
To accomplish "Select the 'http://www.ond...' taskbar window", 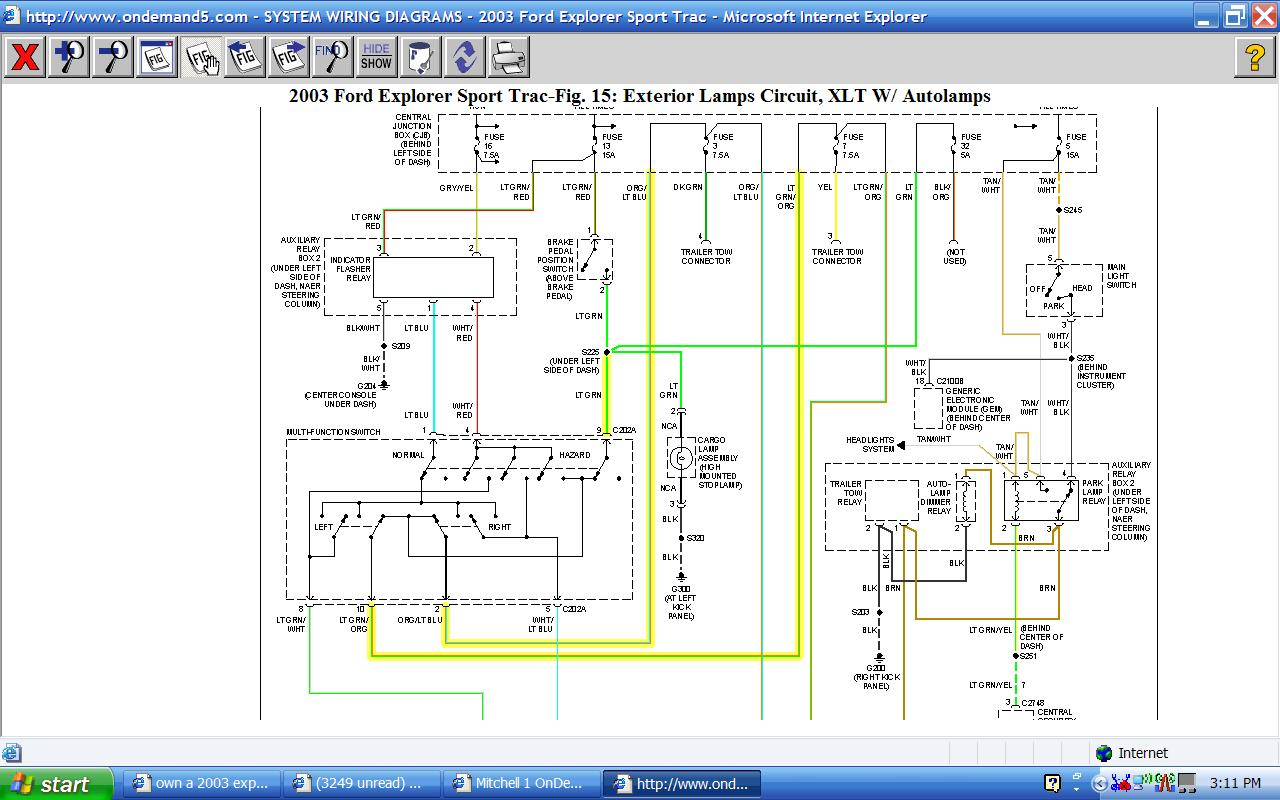I will (x=684, y=784).
